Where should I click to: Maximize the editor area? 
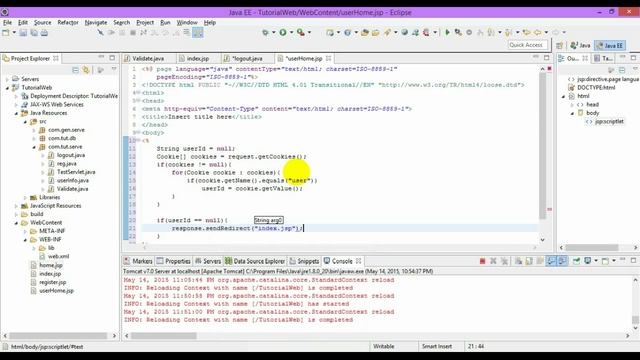pyautogui.click(x=547, y=58)
